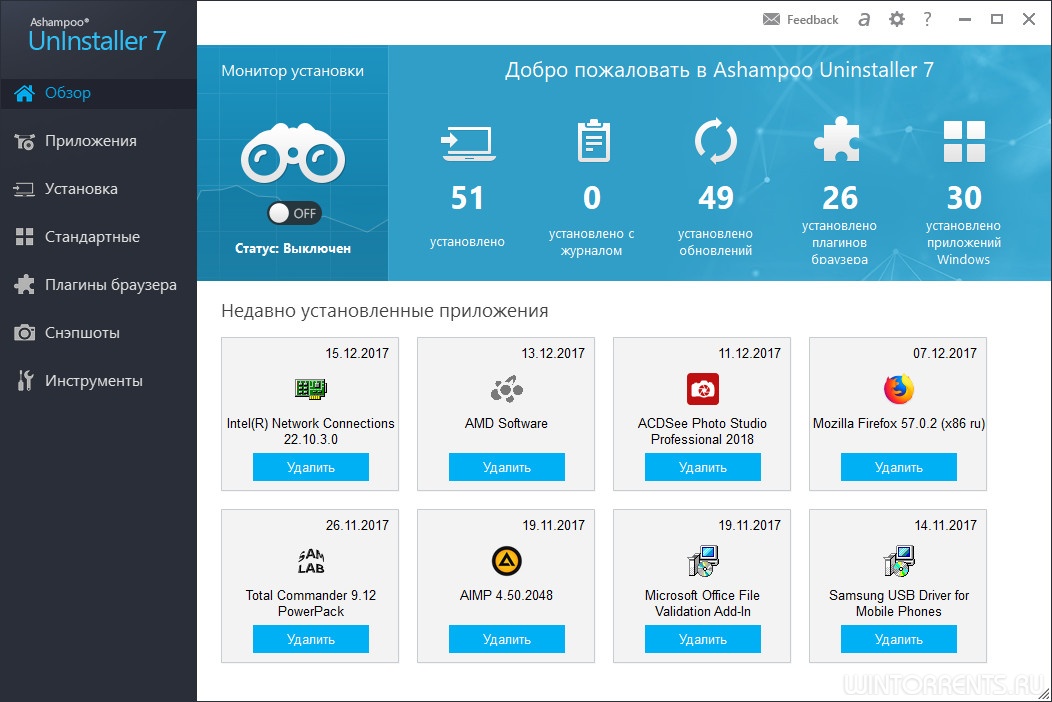Open the Снэпшоты section

tap(98, 333)
